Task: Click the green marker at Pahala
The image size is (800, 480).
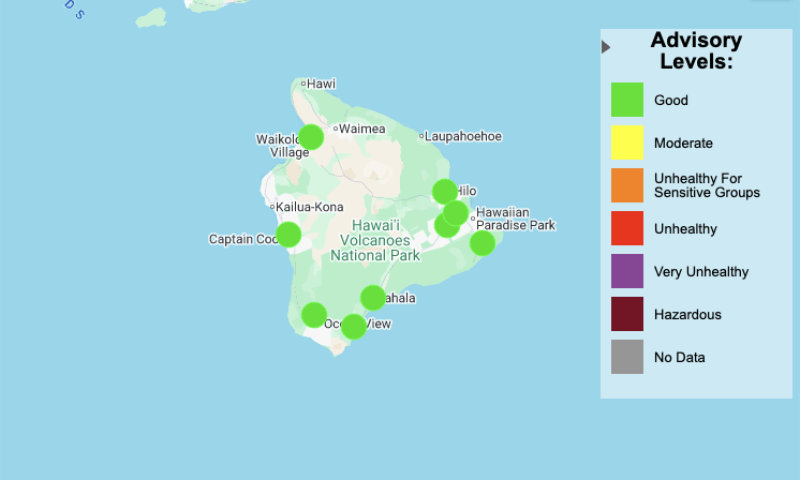Action: click(373, 298)
